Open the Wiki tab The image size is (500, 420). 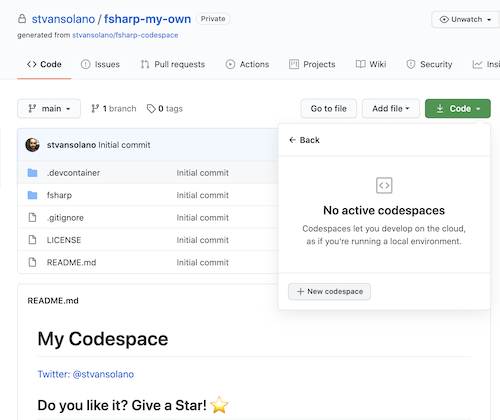coord(371,64)
